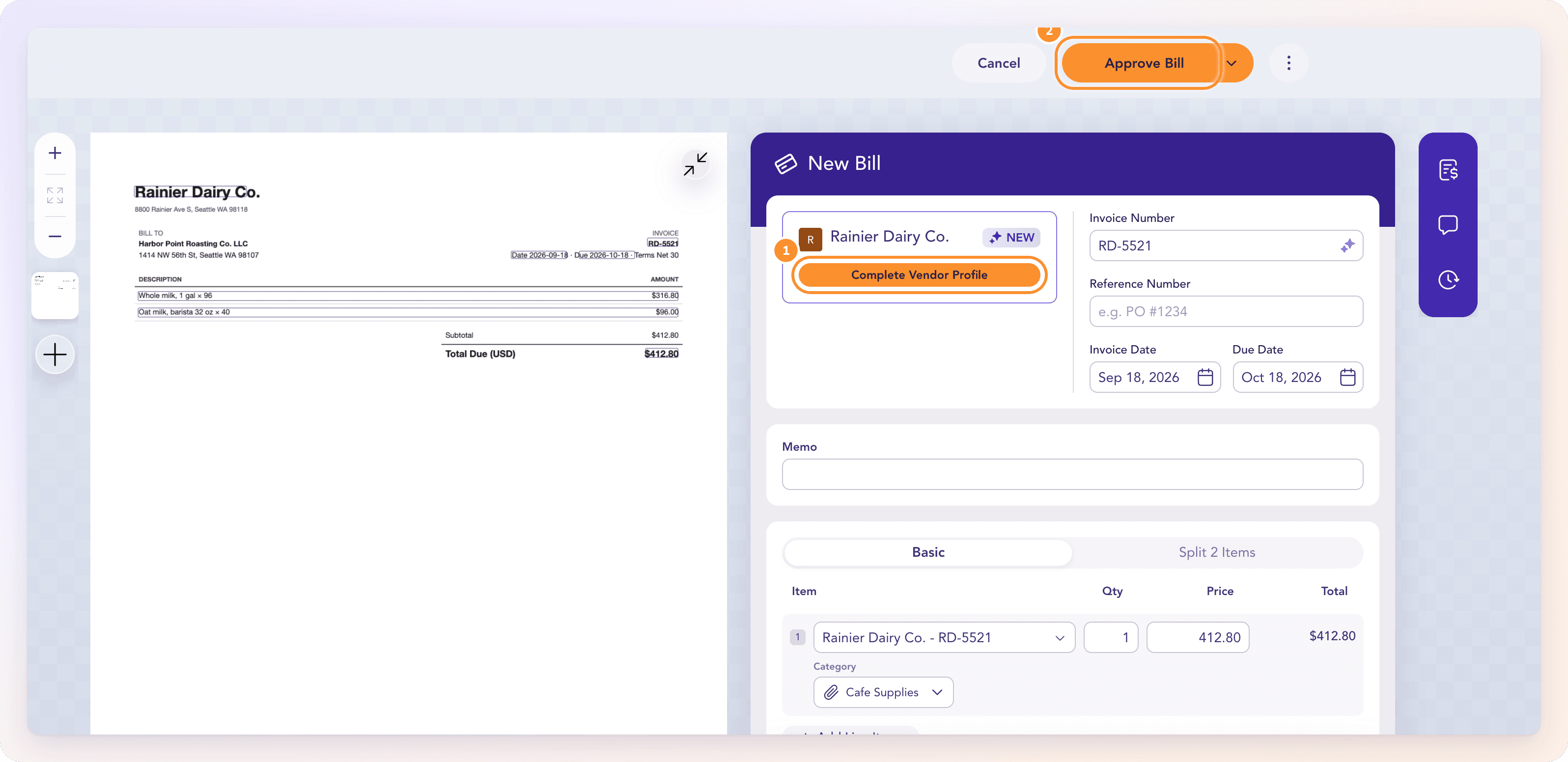The image size is (1568, 762).
Task: Cancel the new bill
Action: (998, 63)
